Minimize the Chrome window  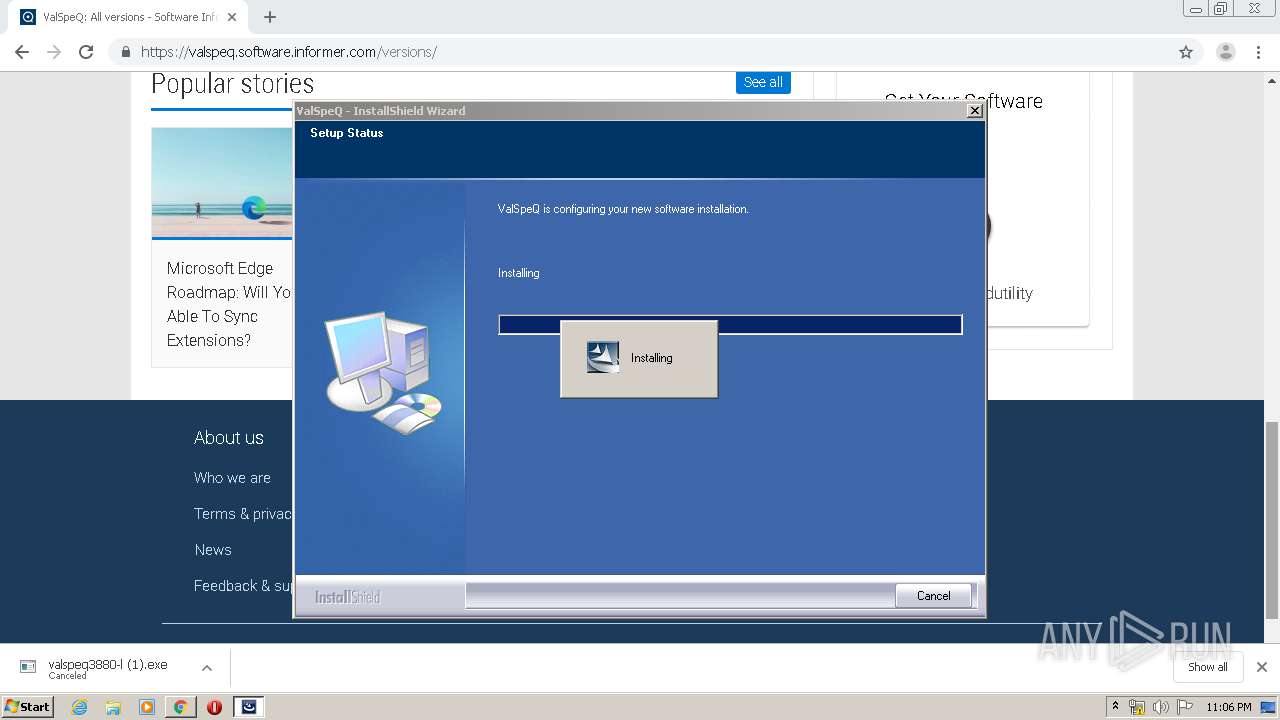[x=1195, y=9]
